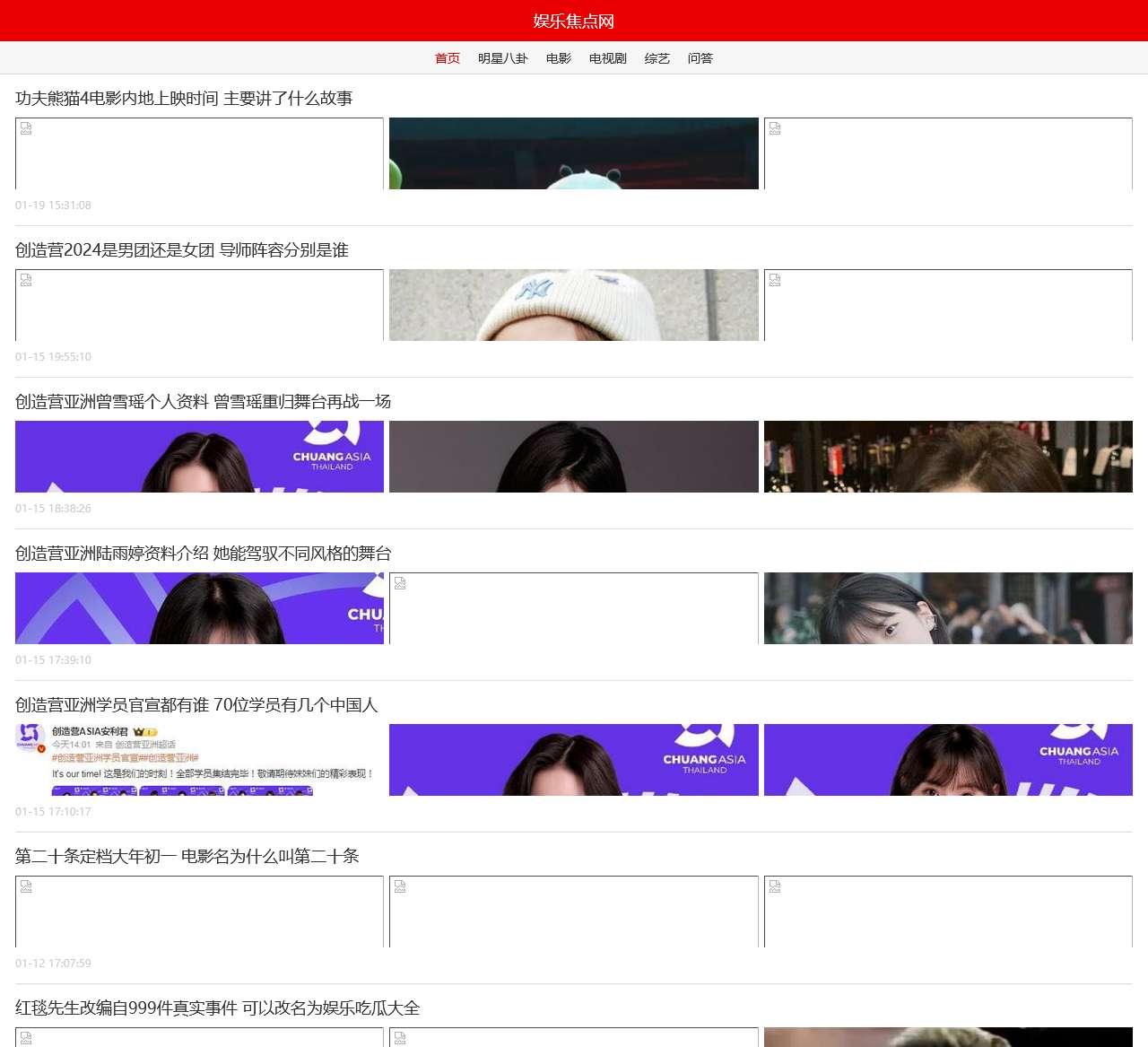Open the 创造营亚洲曾雪瑶个人资料 headline

coord(203,402)
